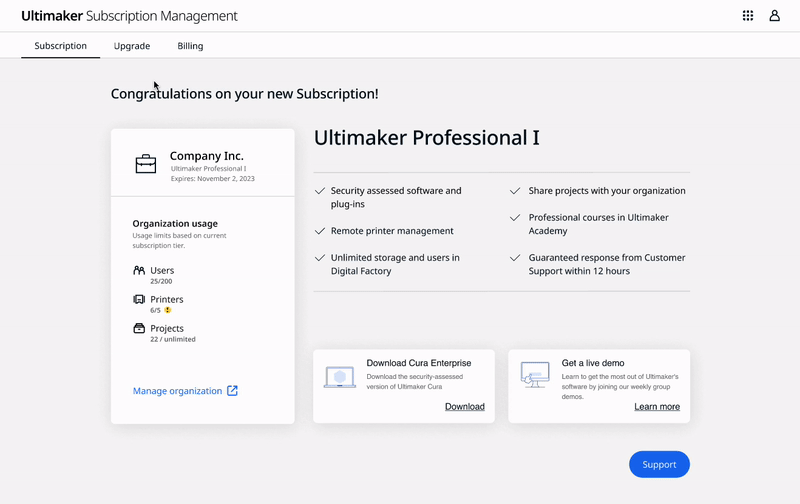This screenshot has height=504, width=800.
Task: Click the Users people icon
Action: click(139, 270)
